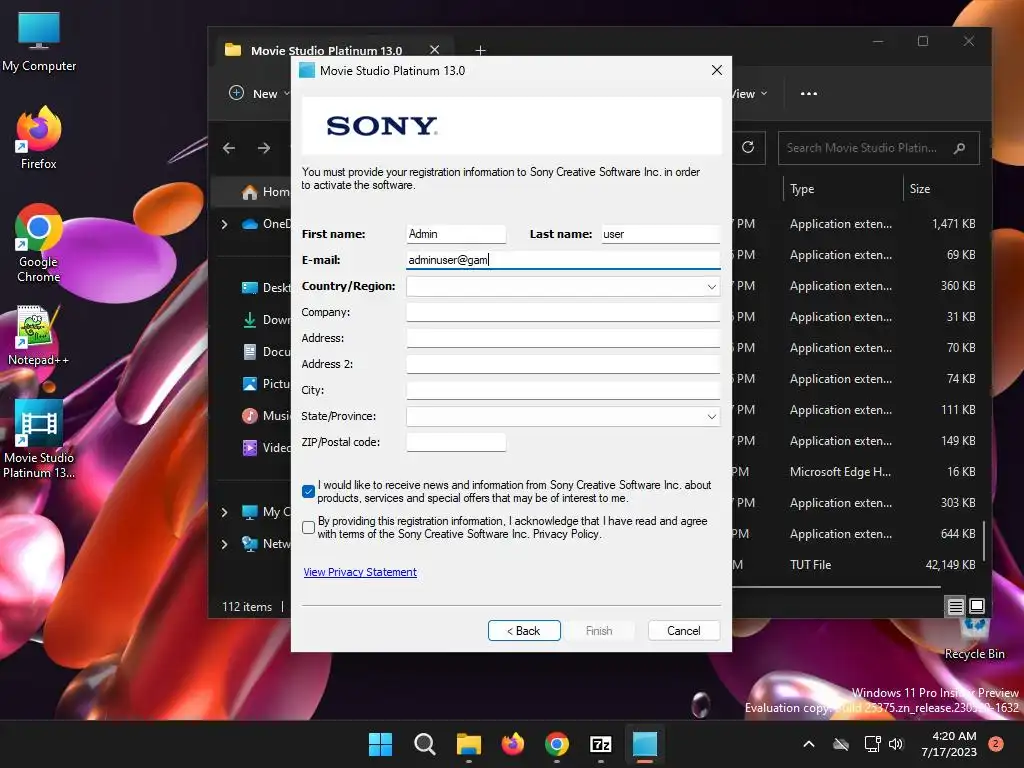
Task: Click the City input field
Action: (563, 391)
